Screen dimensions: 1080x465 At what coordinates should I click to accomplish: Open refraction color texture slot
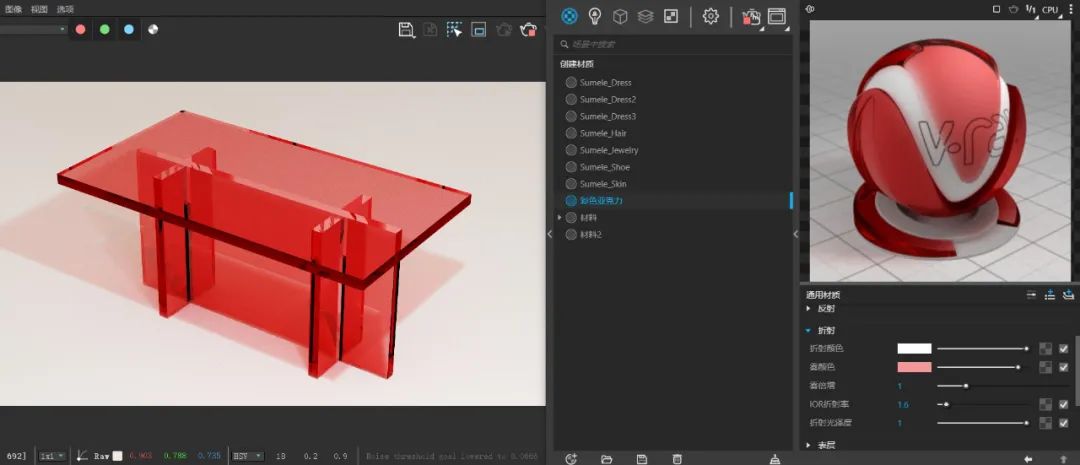(1046, 349)
